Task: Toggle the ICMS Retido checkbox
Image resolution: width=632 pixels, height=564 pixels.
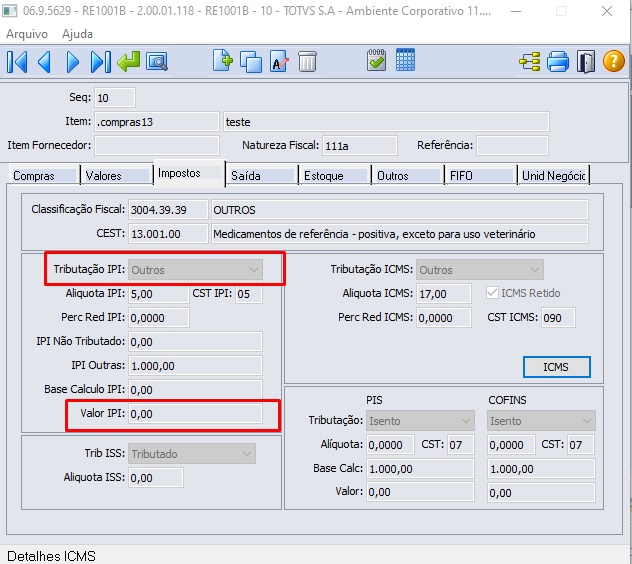Action: 492,293
